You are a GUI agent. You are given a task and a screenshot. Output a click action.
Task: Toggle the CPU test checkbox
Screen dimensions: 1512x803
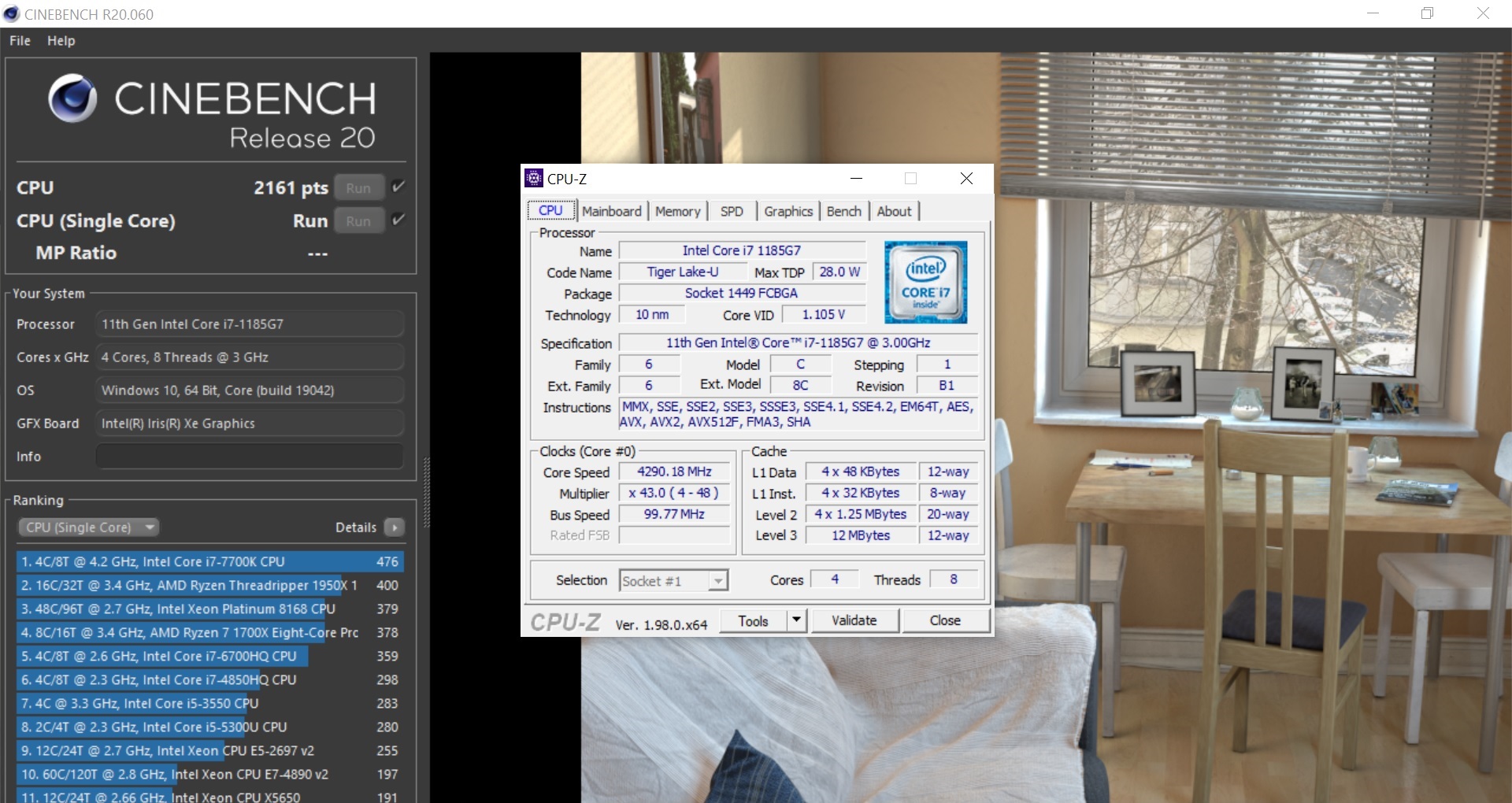click(x=398, y=187)
